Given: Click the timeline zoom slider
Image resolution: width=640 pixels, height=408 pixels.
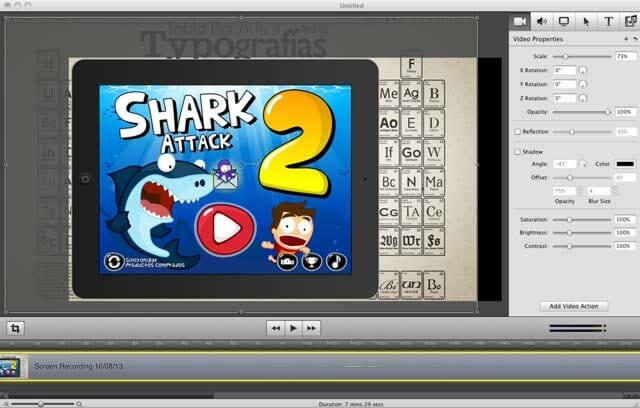Looking at the screenshot, I should [41, 403].
